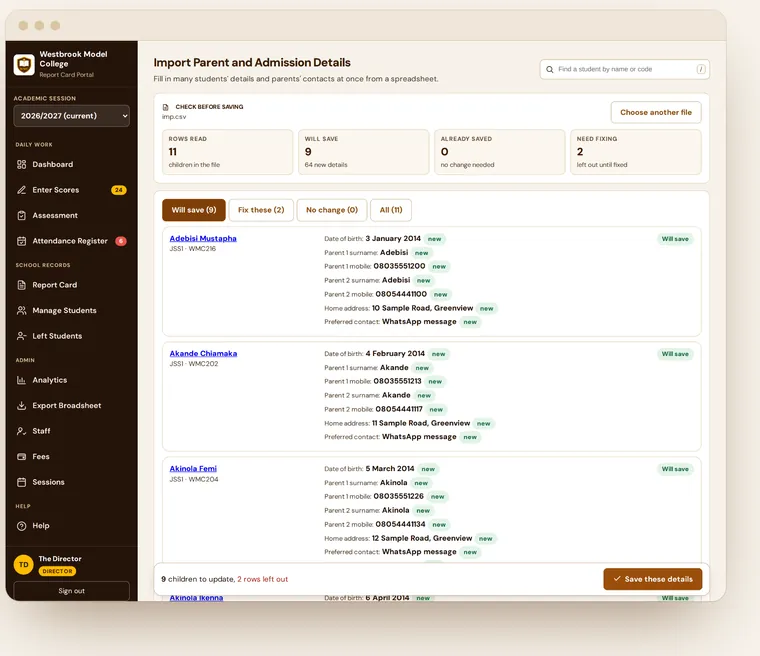
Task: Click the Need Fixing 2 summary card
Action: 635,152
